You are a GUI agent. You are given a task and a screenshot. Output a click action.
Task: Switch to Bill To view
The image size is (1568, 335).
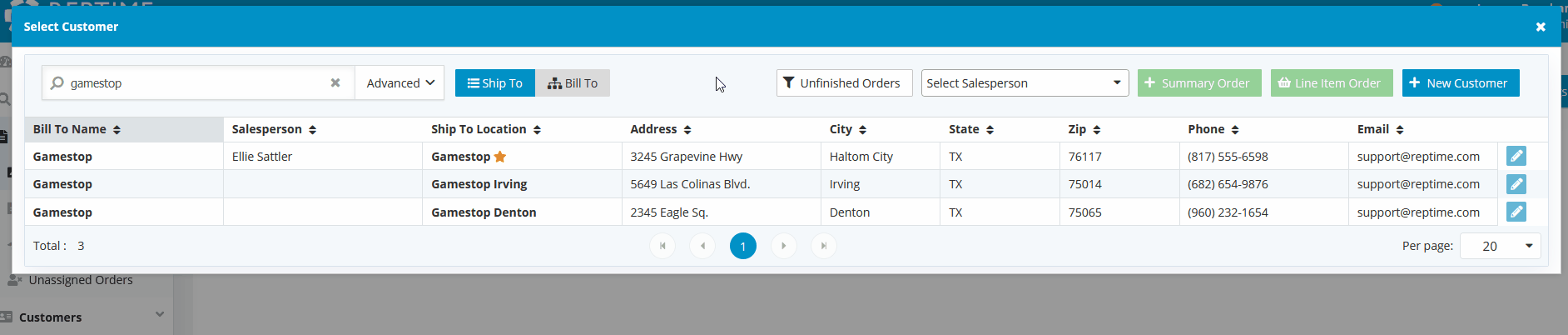[573, 82]
